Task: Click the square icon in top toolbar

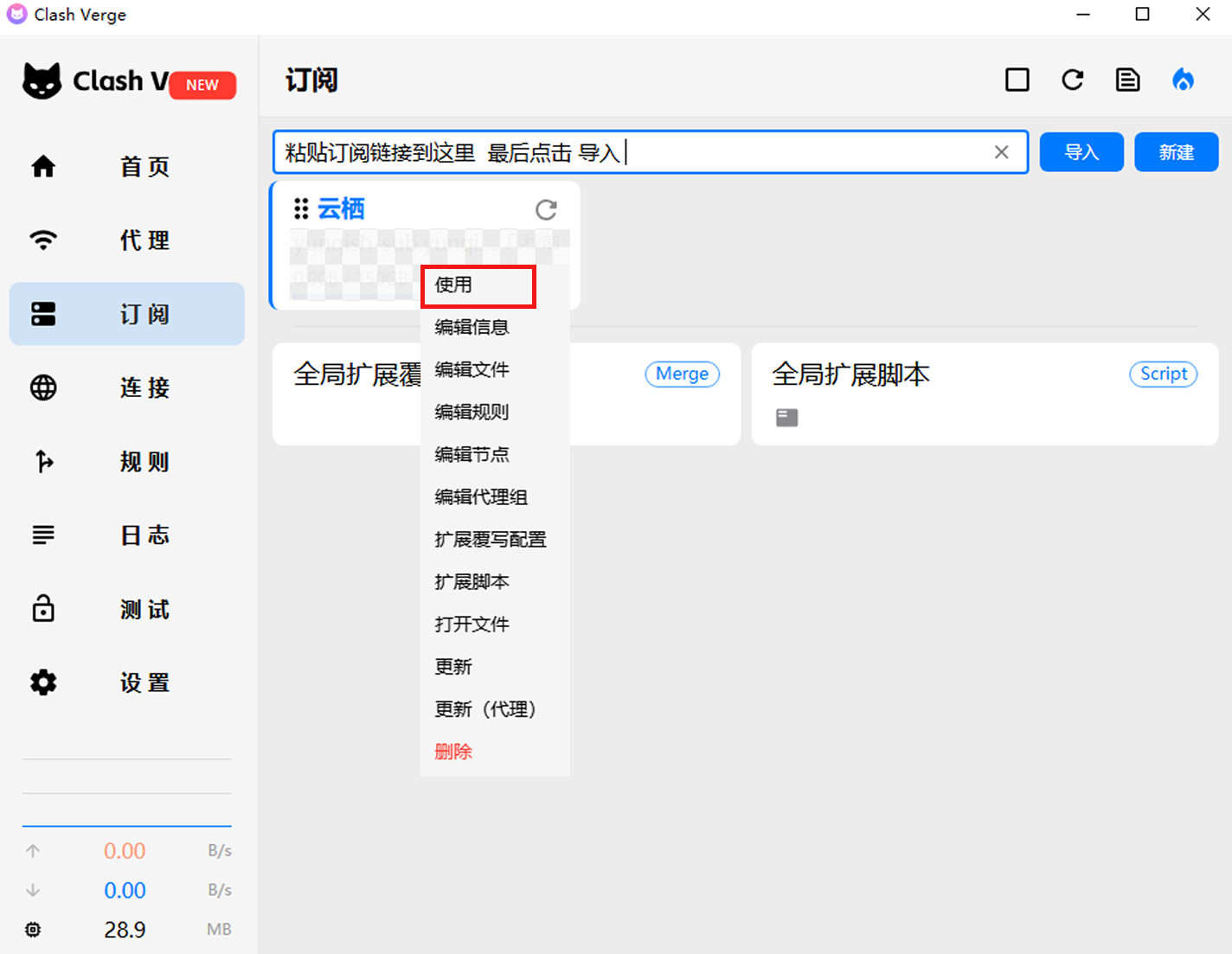Action: point(1017,80)
